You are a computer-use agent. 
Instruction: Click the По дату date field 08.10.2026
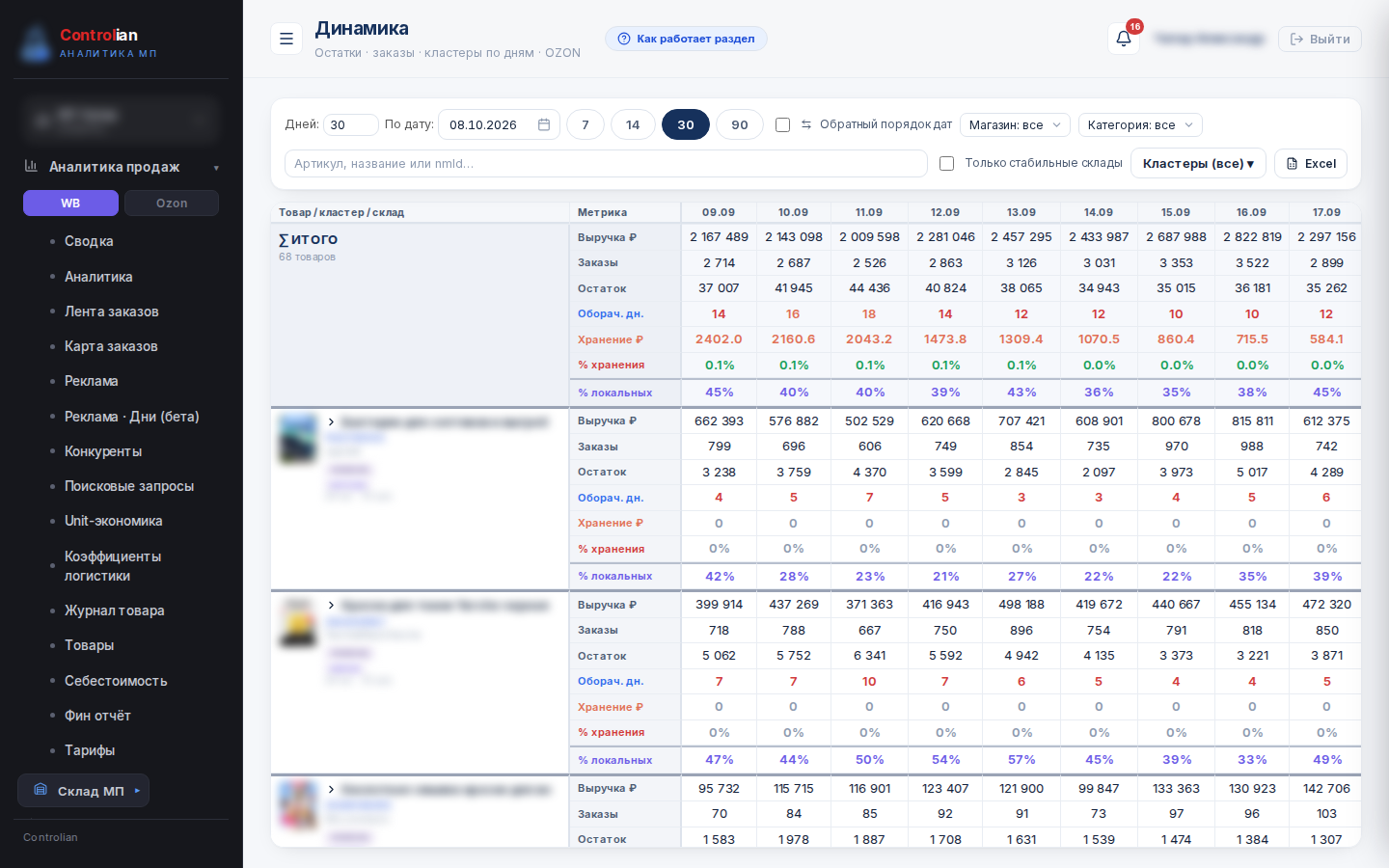click(x=499, y=124)
